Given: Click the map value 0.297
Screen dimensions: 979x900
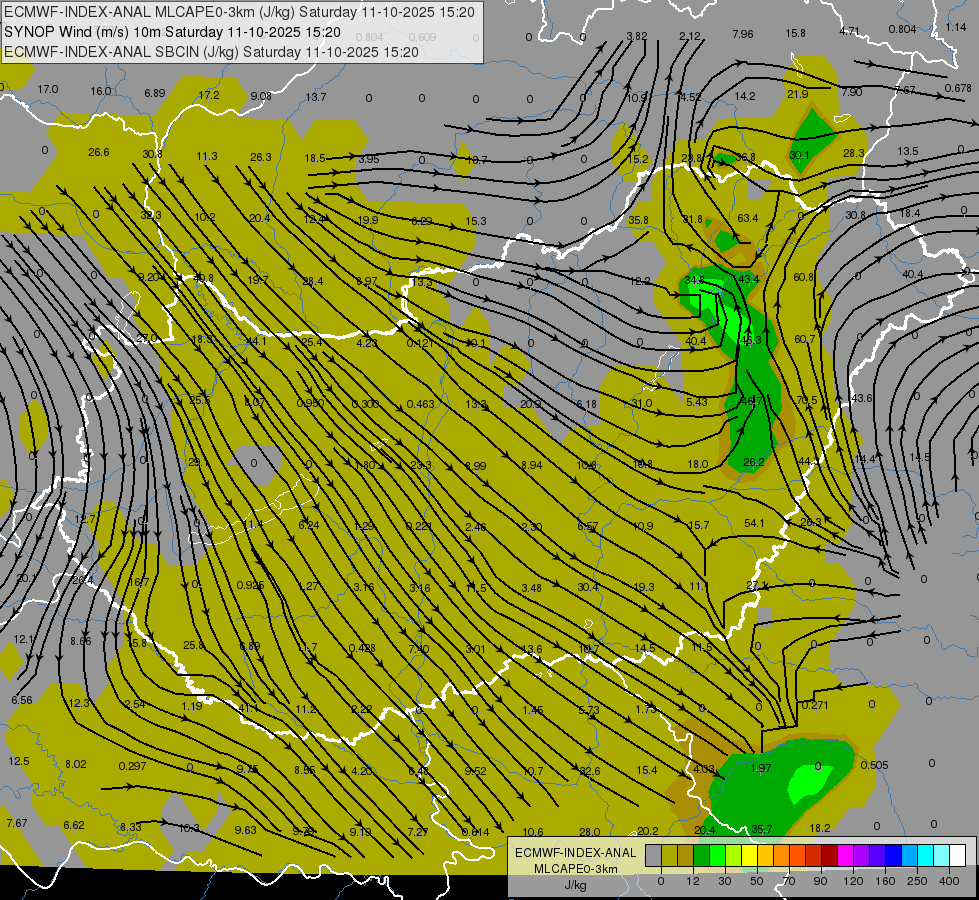Looking at the screenshot, I should click(x=132, y=766).
